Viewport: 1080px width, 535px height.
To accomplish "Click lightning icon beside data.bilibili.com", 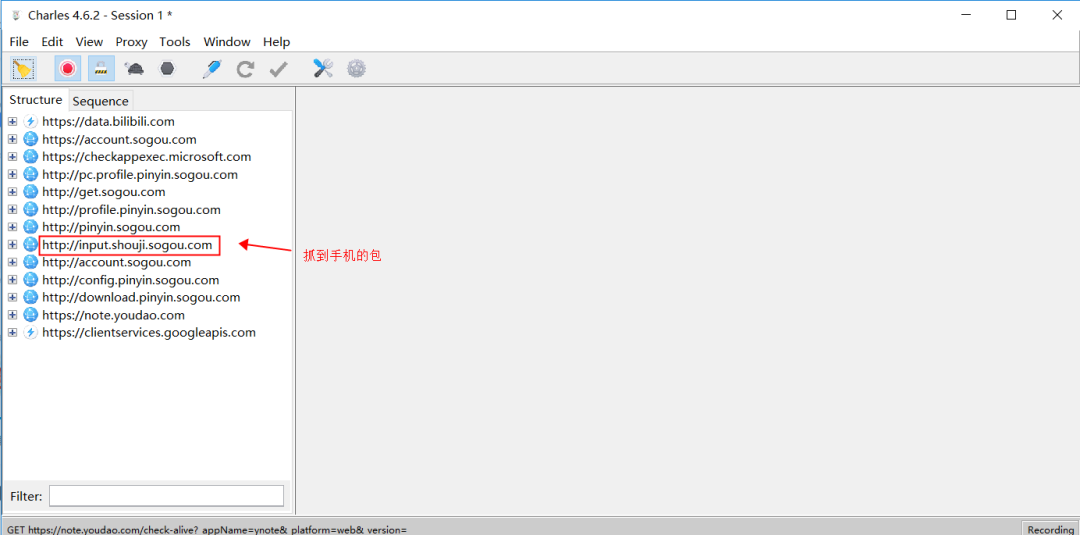I will click(30, 122).
